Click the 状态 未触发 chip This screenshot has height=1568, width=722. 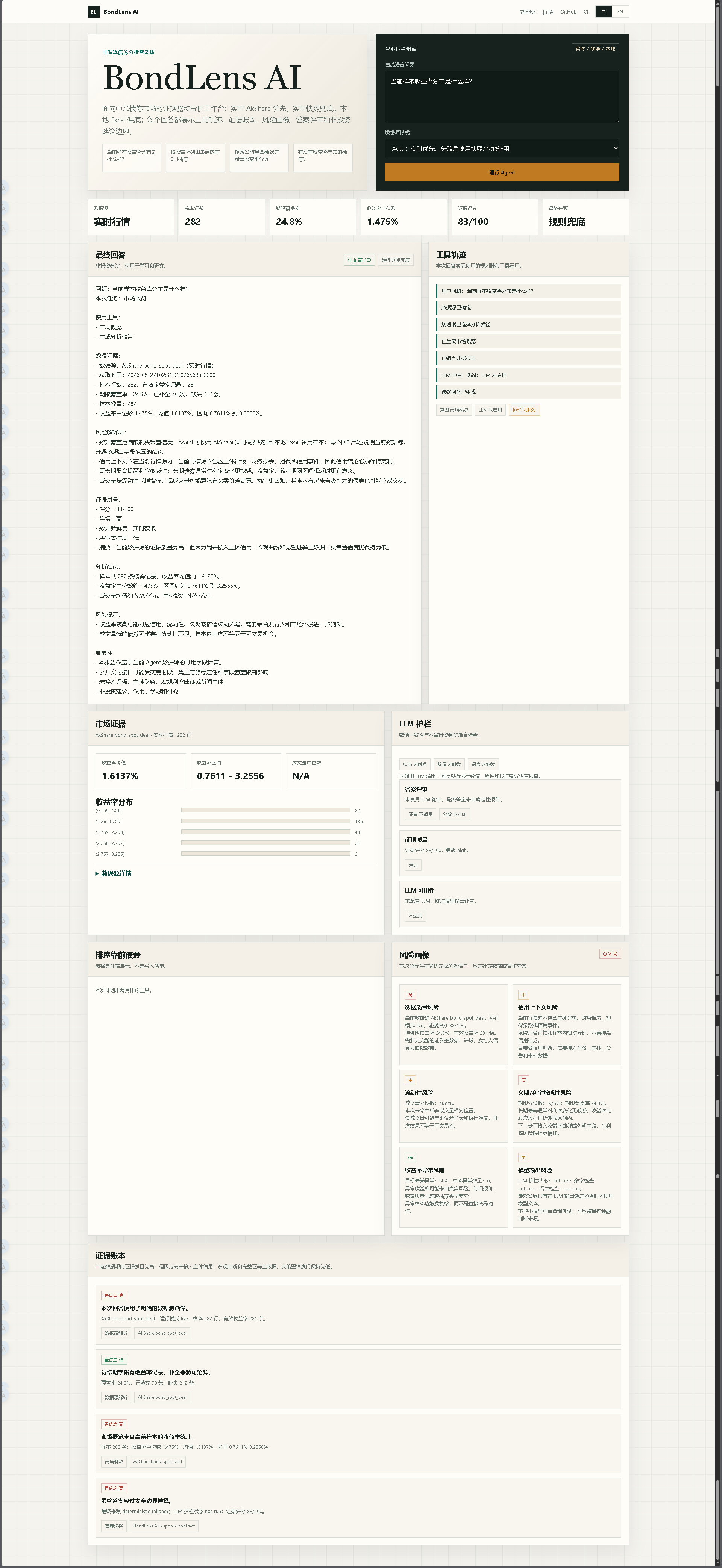(414, 764)
